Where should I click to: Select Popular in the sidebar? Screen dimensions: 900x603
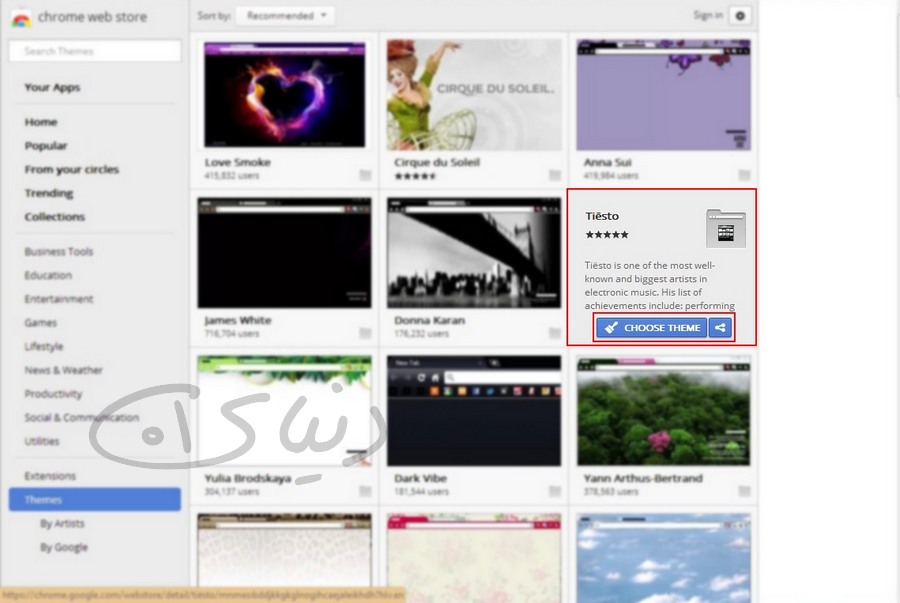46,146
